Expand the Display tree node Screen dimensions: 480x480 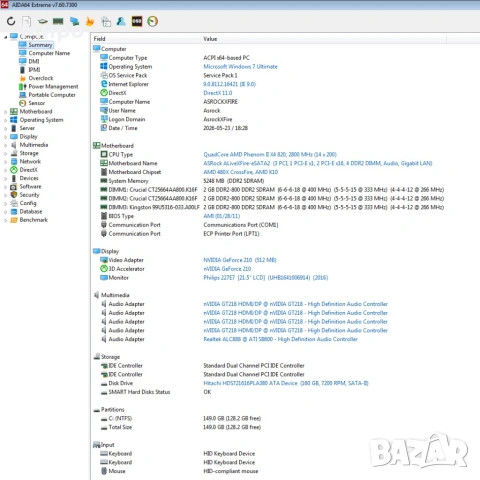(5, 137)
